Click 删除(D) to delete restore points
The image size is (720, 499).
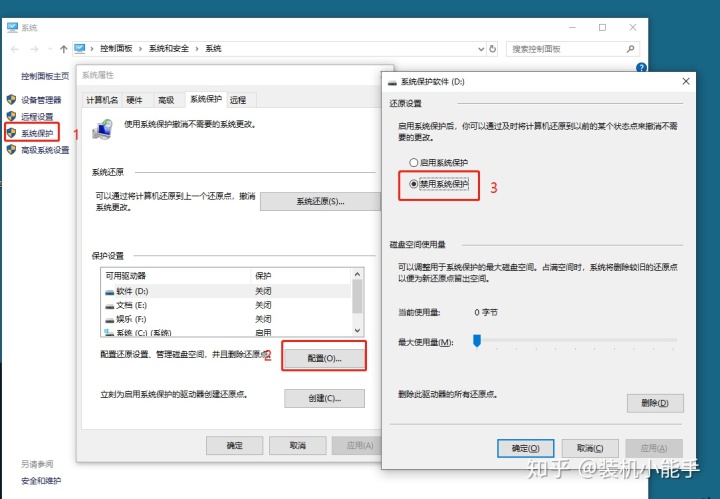tap(655, 403)
